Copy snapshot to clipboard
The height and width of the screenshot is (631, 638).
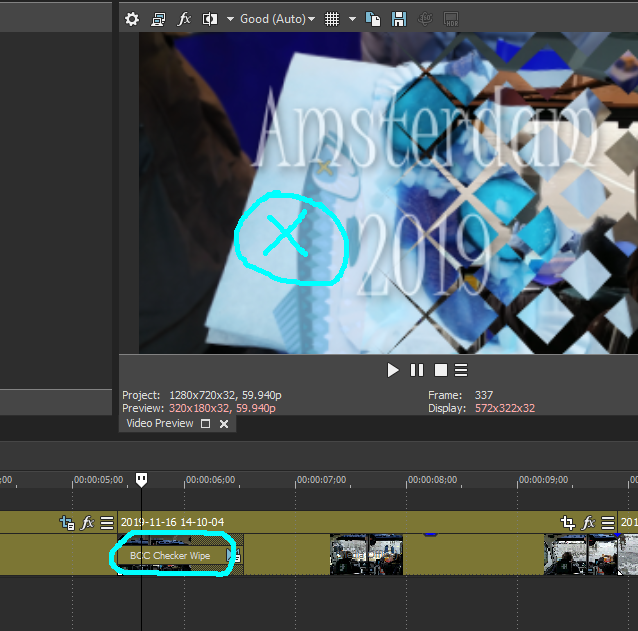(x=373, y=19)
